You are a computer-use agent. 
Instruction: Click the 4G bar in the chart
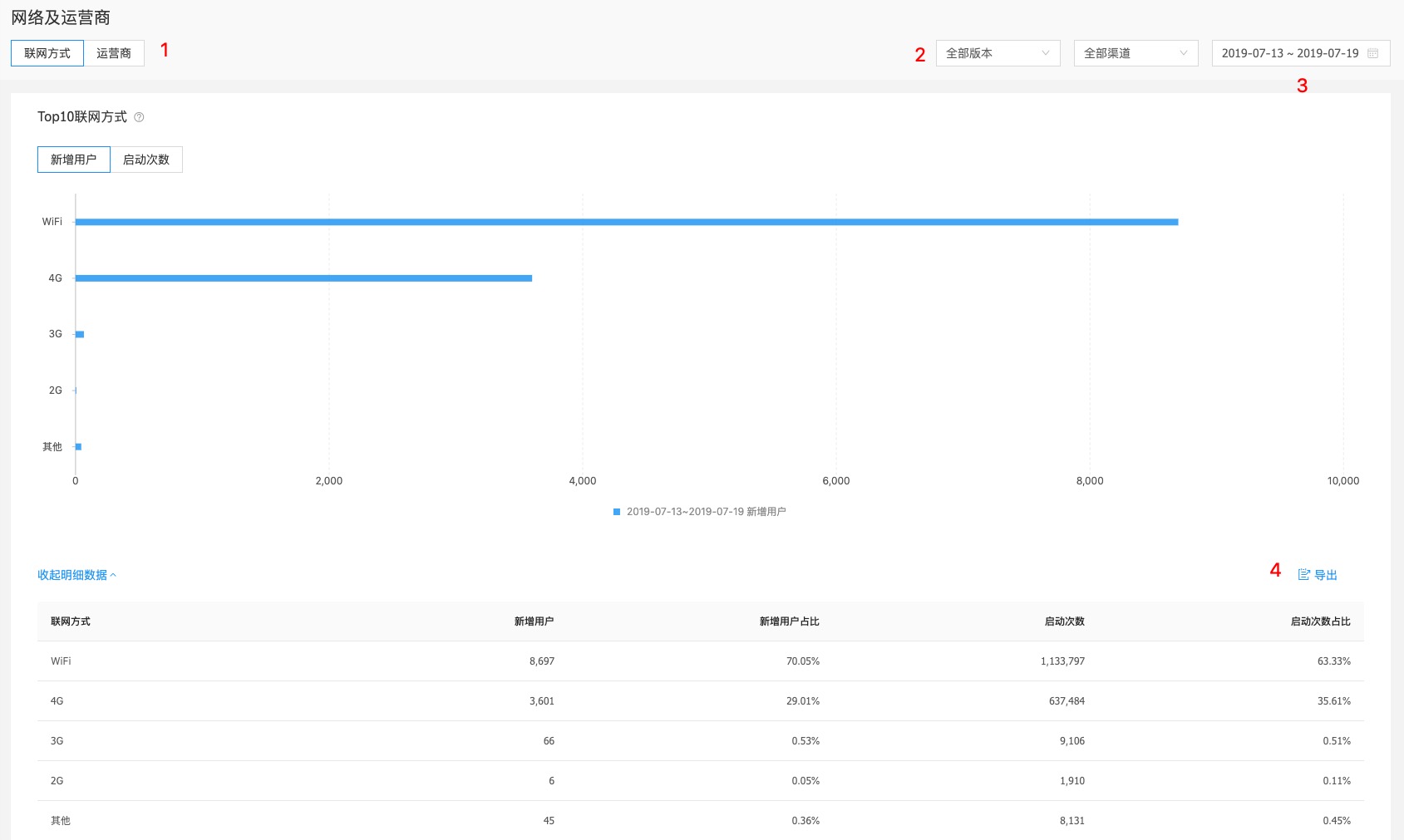(x=303, y=278)
